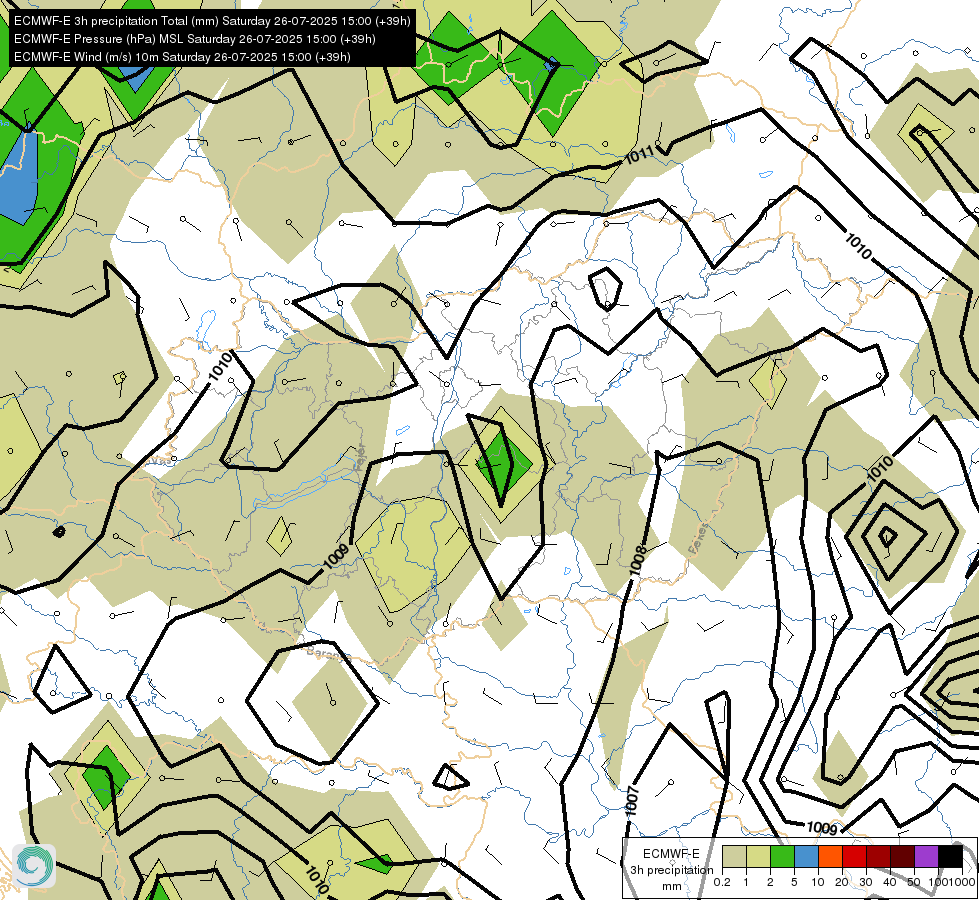This screenshot has height=900, width=979.
Task: Select the maroon 40–50 mm legend swatch
Action: 902,856
